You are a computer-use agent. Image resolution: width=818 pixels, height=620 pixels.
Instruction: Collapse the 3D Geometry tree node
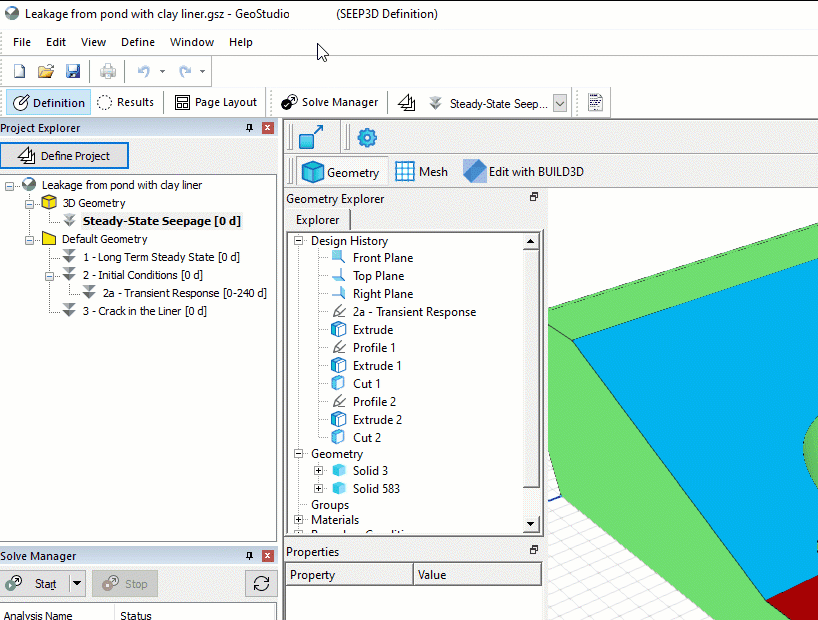click(30, 204)
